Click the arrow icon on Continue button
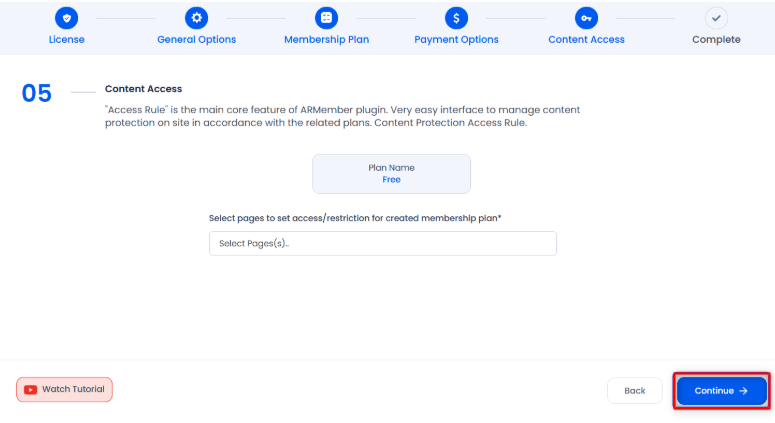The width and height of the screenshot is (775, 423). pos(743,391)
